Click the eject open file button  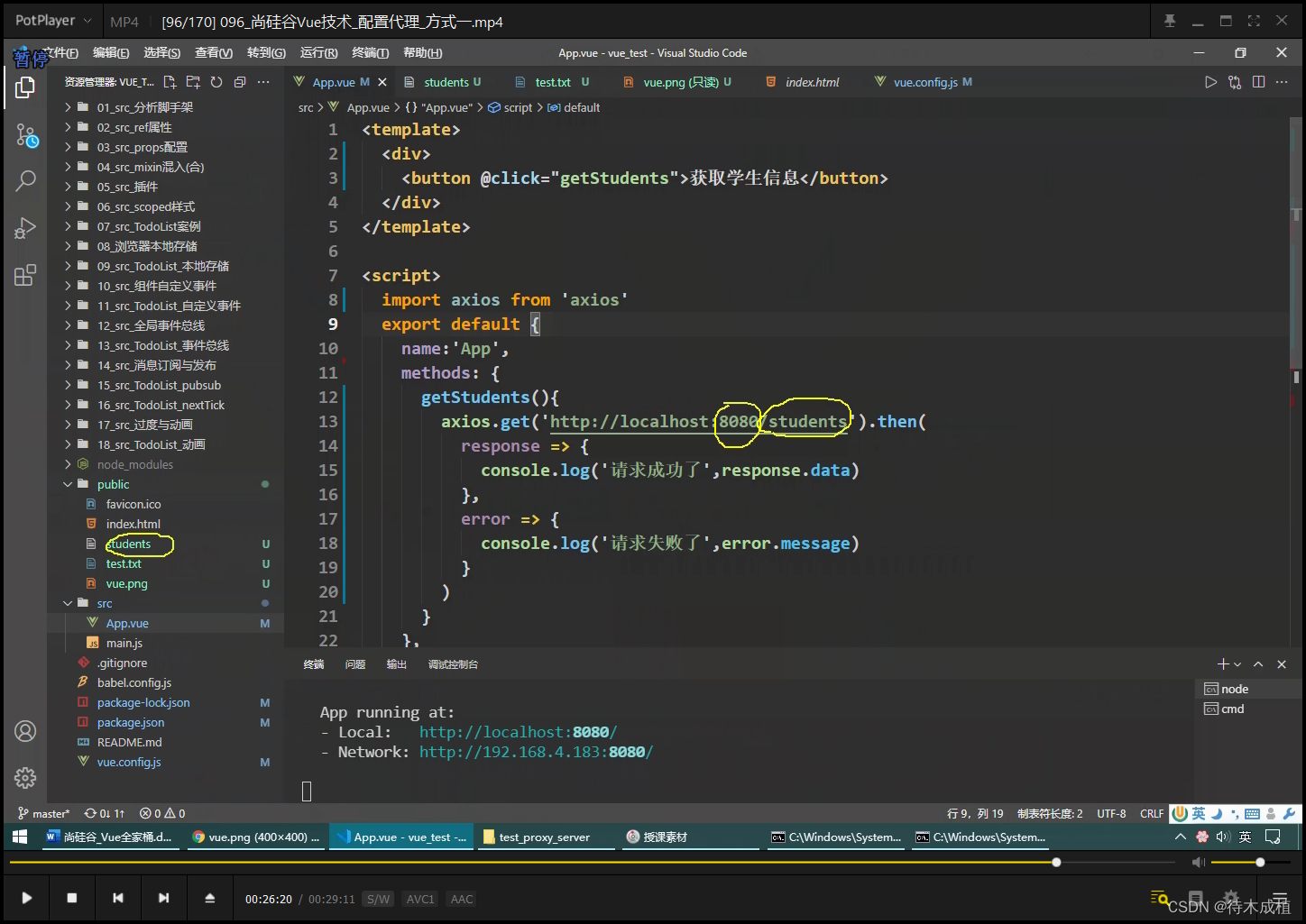(209, 898)
